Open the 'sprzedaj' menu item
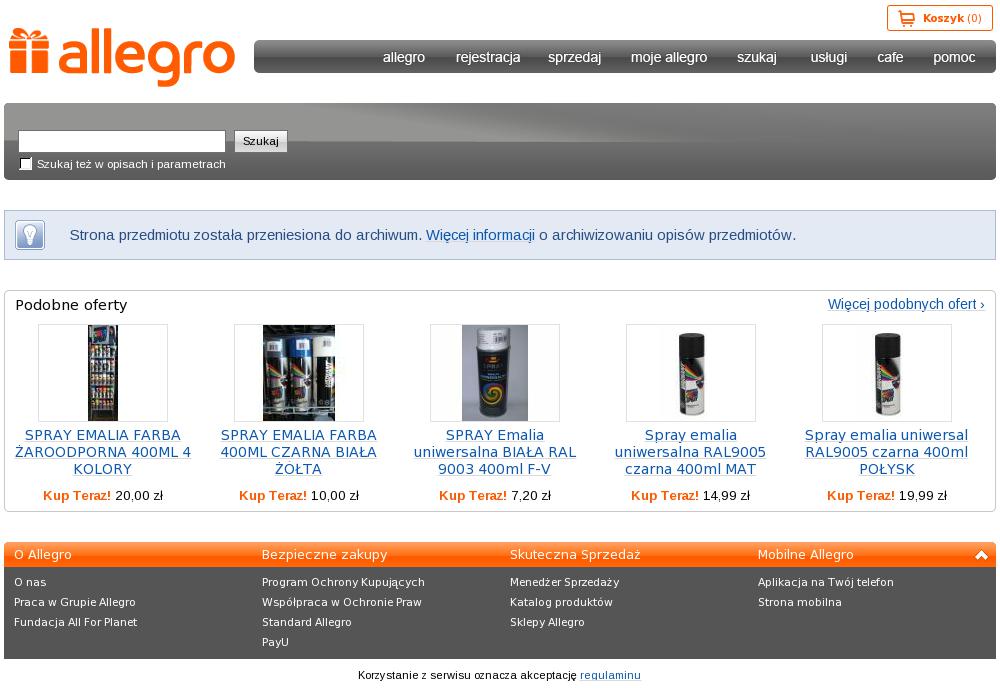Viewport: 1000px width, 695px height. pyautogui.click(x=575, y=57)
